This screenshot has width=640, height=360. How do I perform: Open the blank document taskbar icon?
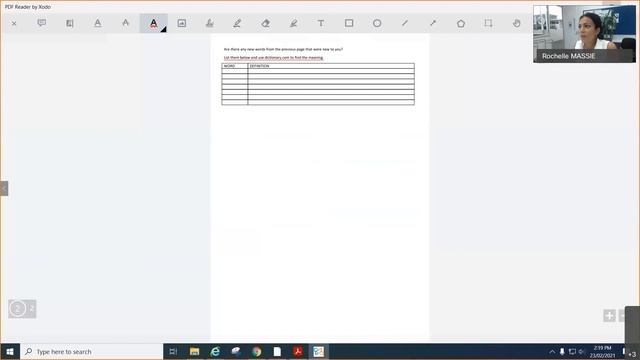[x=277, y=351]
